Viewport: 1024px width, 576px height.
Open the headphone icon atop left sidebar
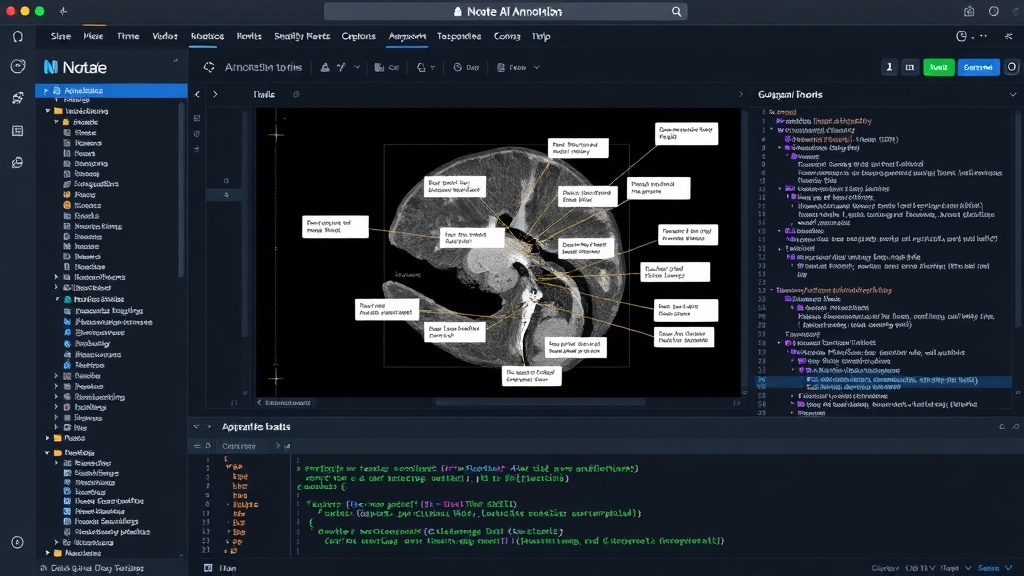18,37
